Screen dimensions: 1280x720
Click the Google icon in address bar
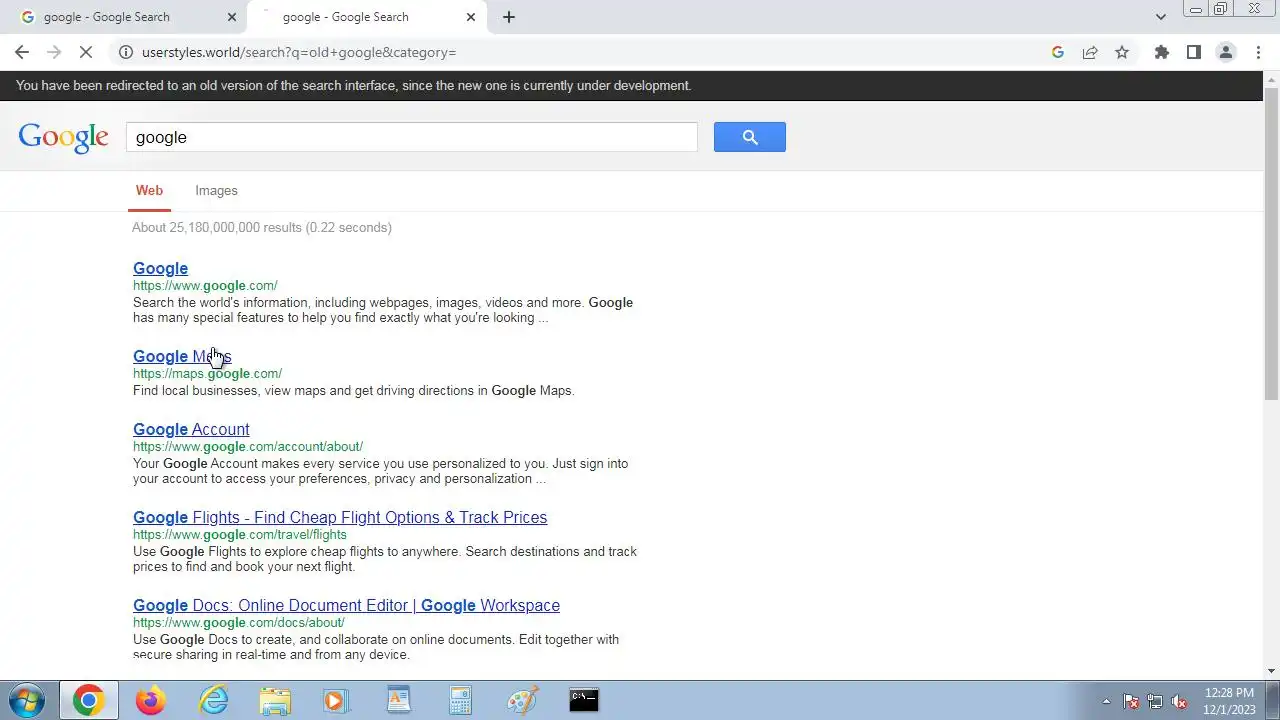click(1058, 52)
